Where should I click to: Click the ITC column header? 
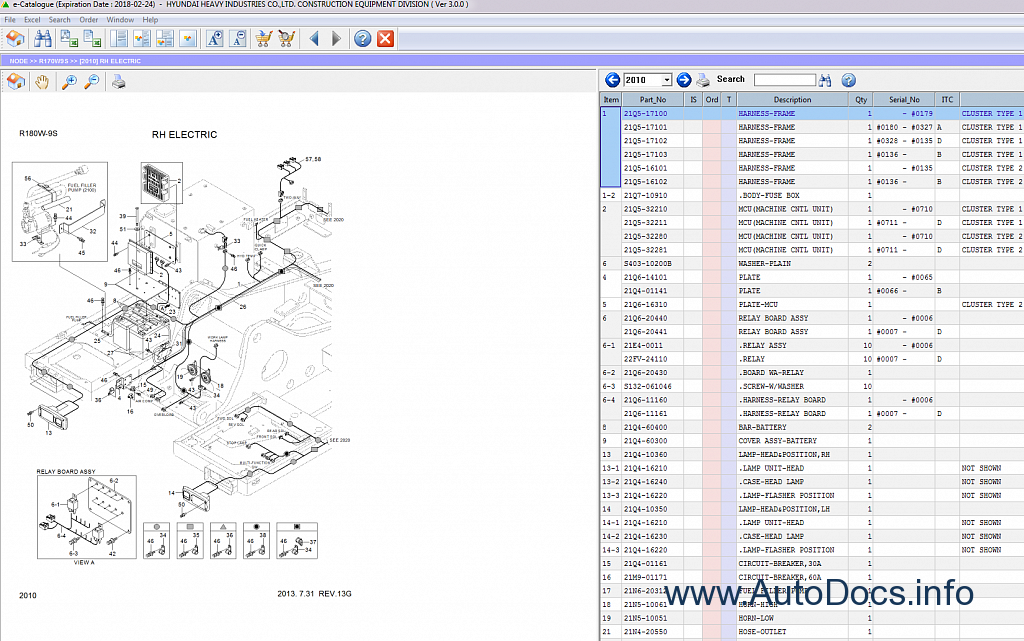pos(947,99)
